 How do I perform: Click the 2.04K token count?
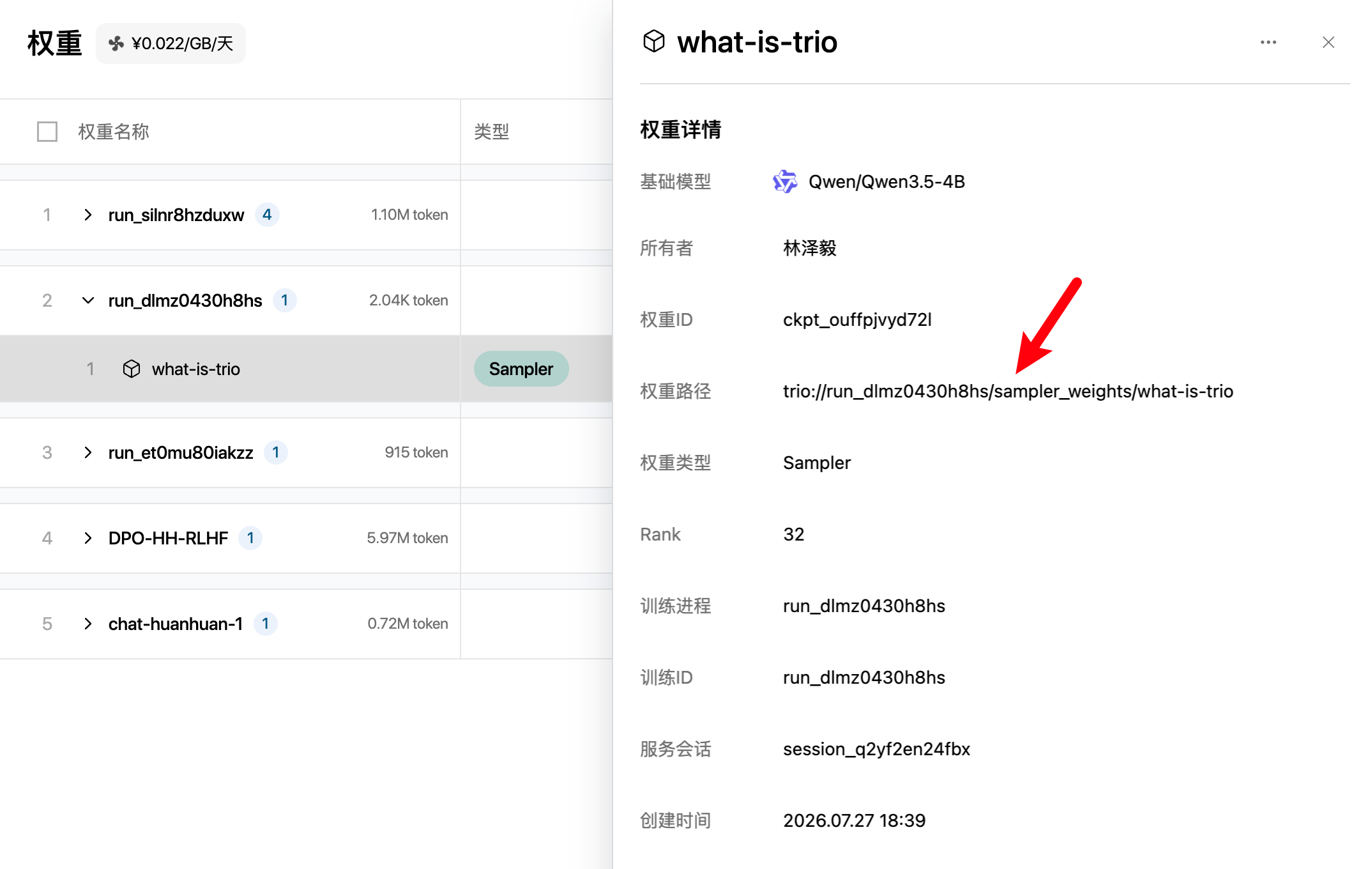tap(409, 300)
